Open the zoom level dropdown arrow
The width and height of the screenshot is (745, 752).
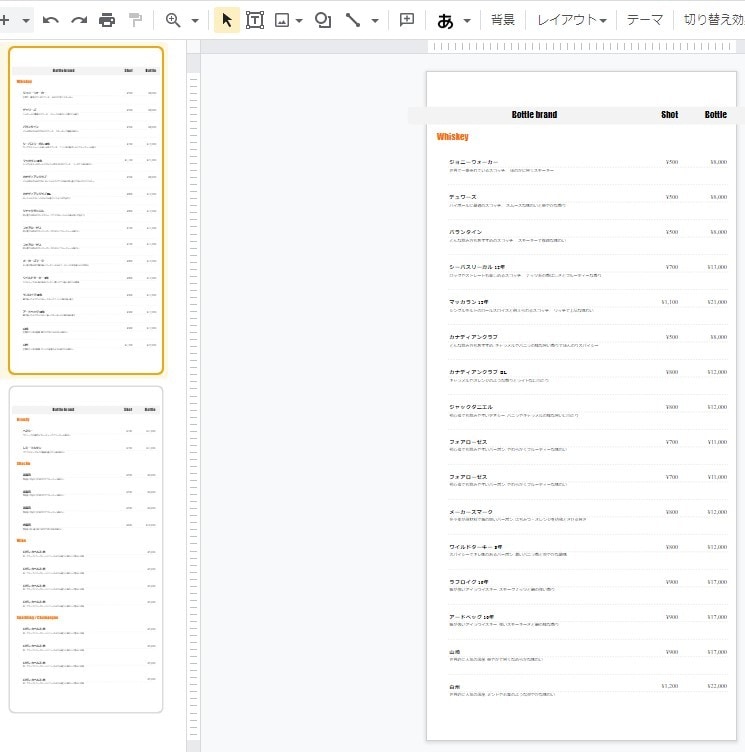(195, 21)
